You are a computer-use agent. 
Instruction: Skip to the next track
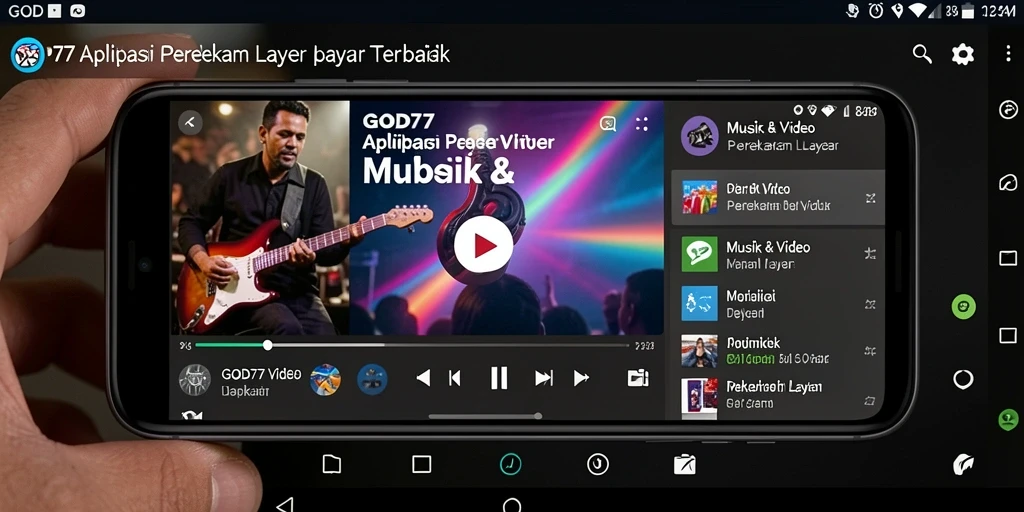click(544, 377)
